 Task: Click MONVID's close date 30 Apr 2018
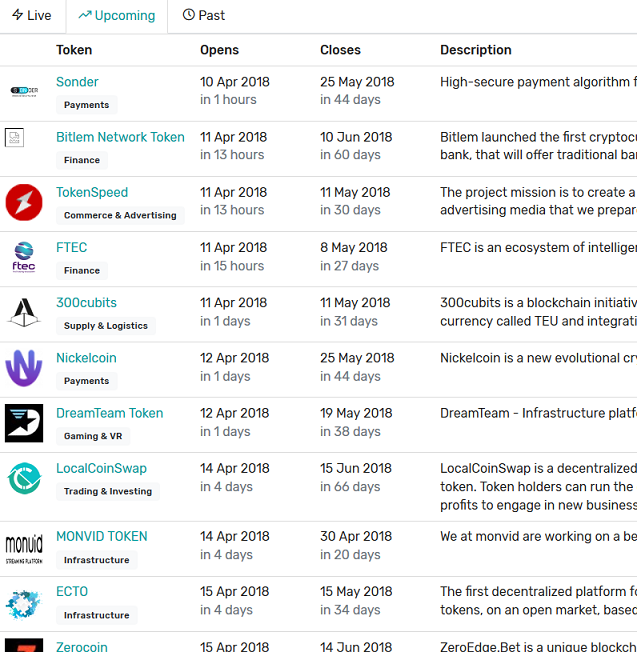tap(356, 536)
